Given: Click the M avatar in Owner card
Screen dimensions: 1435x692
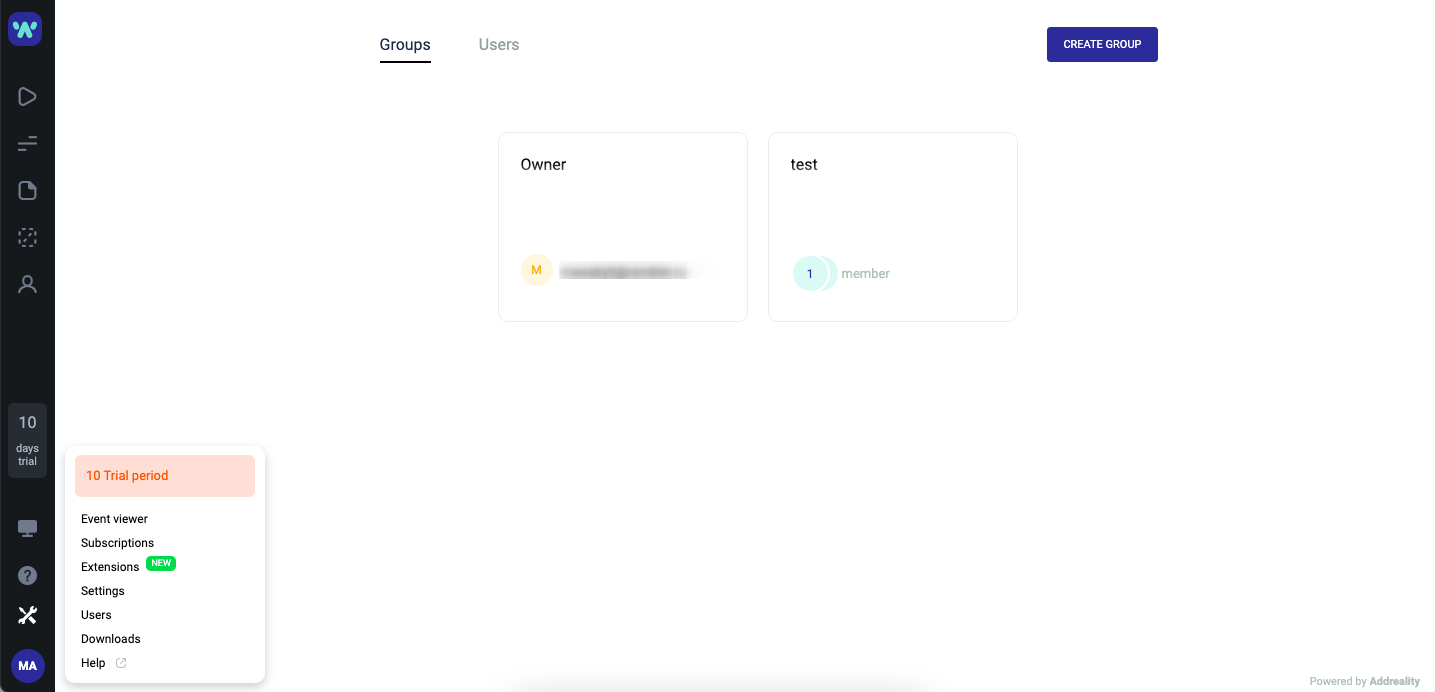Looking at the screenshot, I should click(537, 270).
